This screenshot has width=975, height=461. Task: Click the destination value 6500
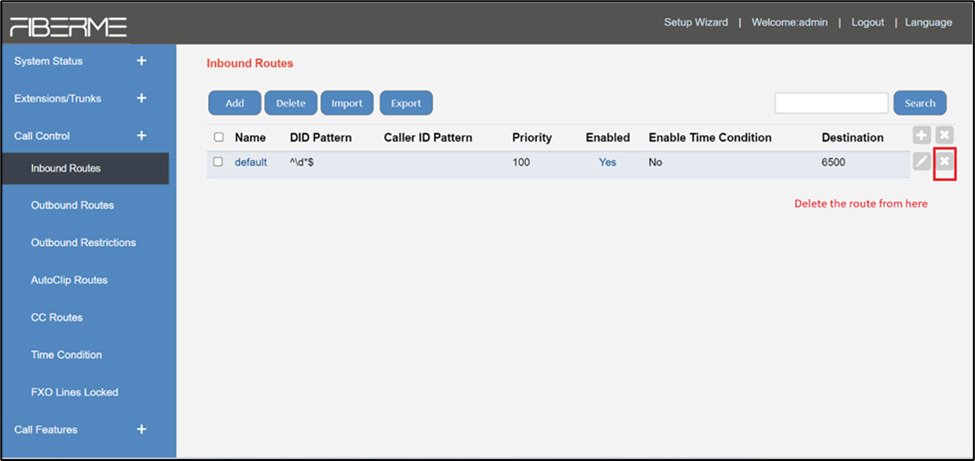pos(833,162)
